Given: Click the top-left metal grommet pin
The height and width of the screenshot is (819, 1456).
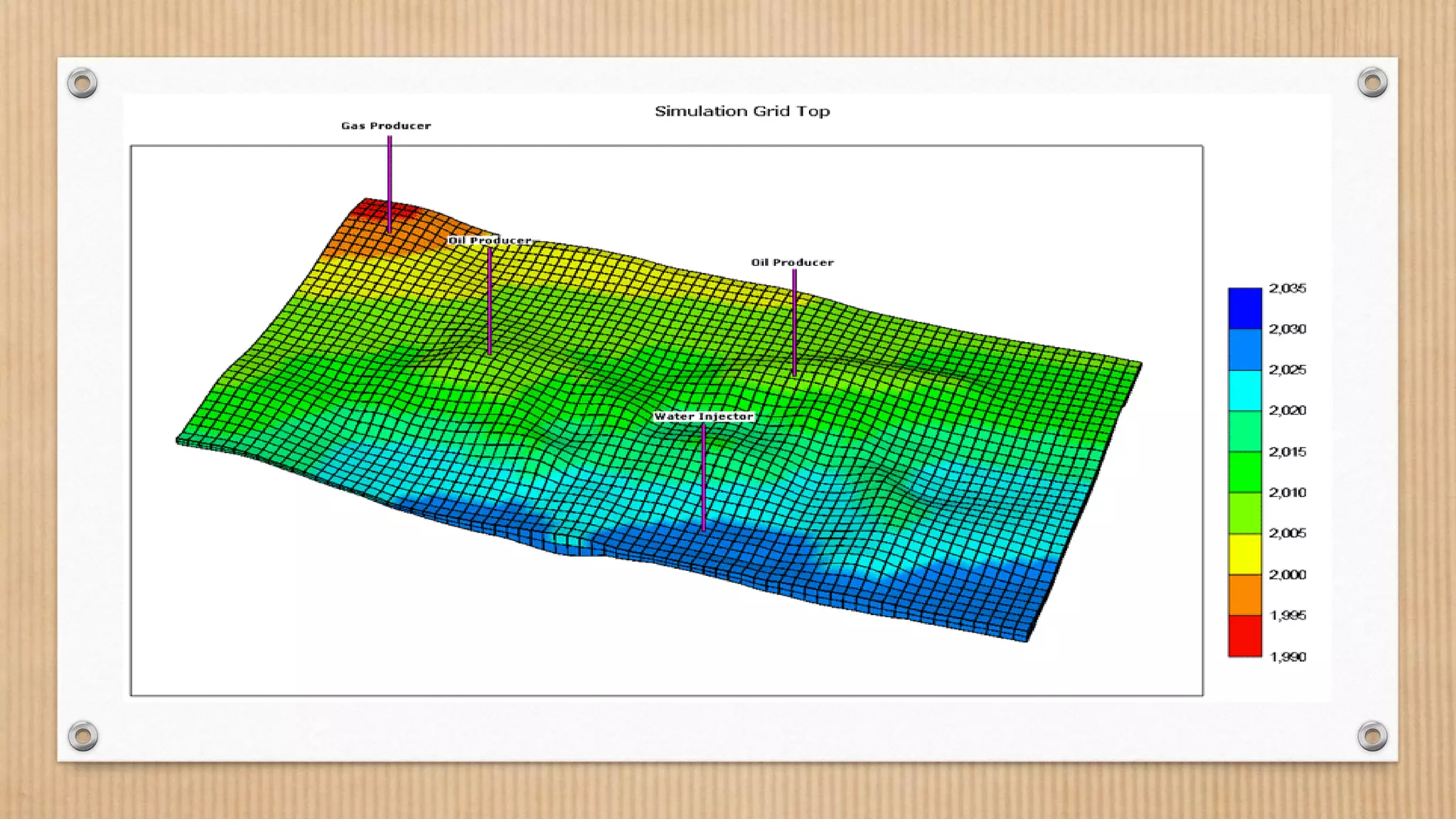Looking at the screenshot, I should 82,83.
